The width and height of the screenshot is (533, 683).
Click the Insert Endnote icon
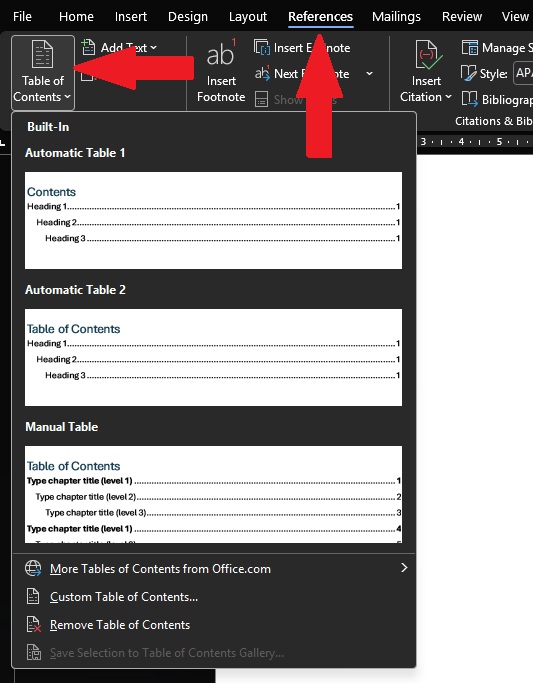coord(262,47)
